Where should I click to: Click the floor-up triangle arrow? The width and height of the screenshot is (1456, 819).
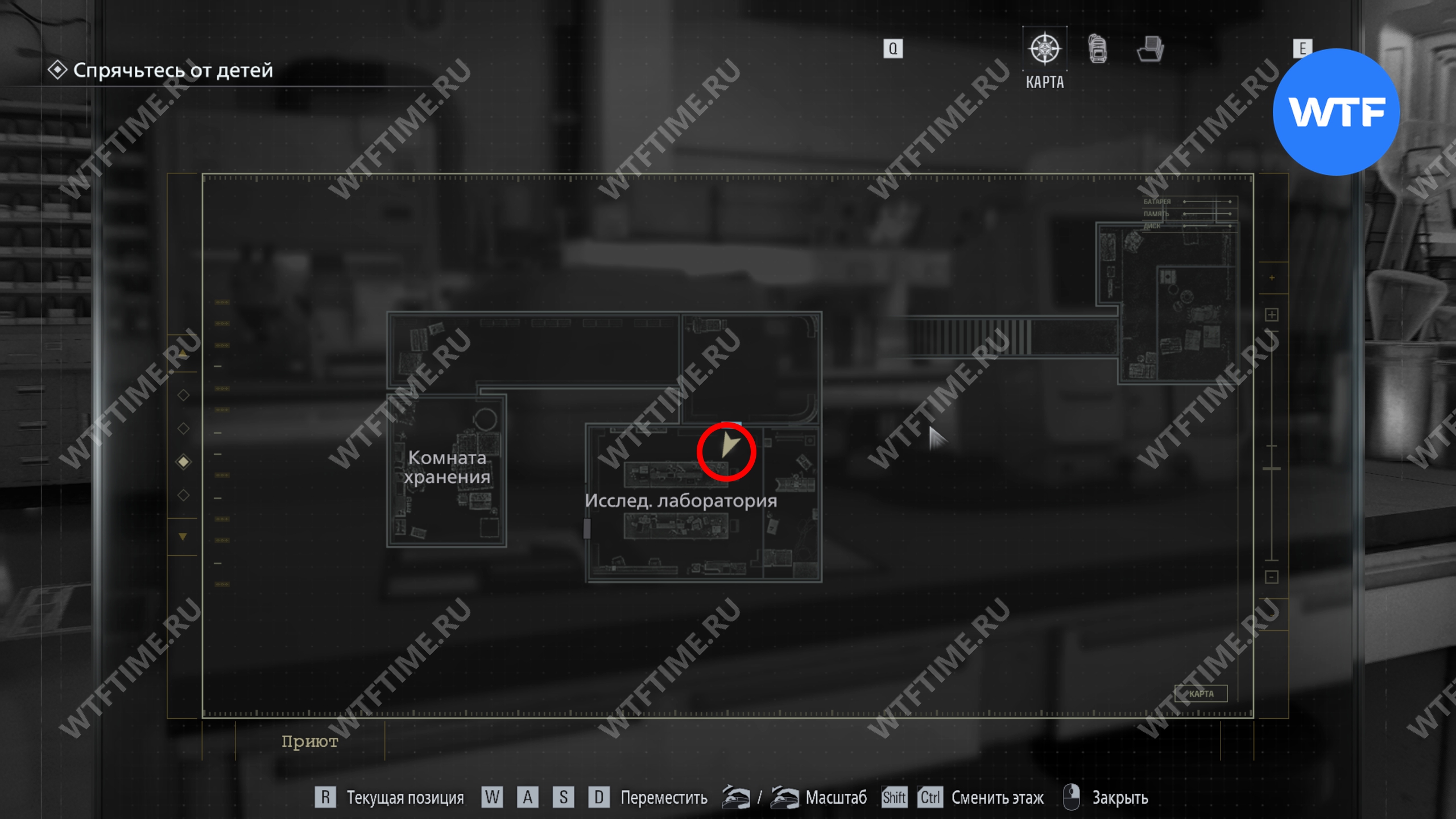[183, 354]
